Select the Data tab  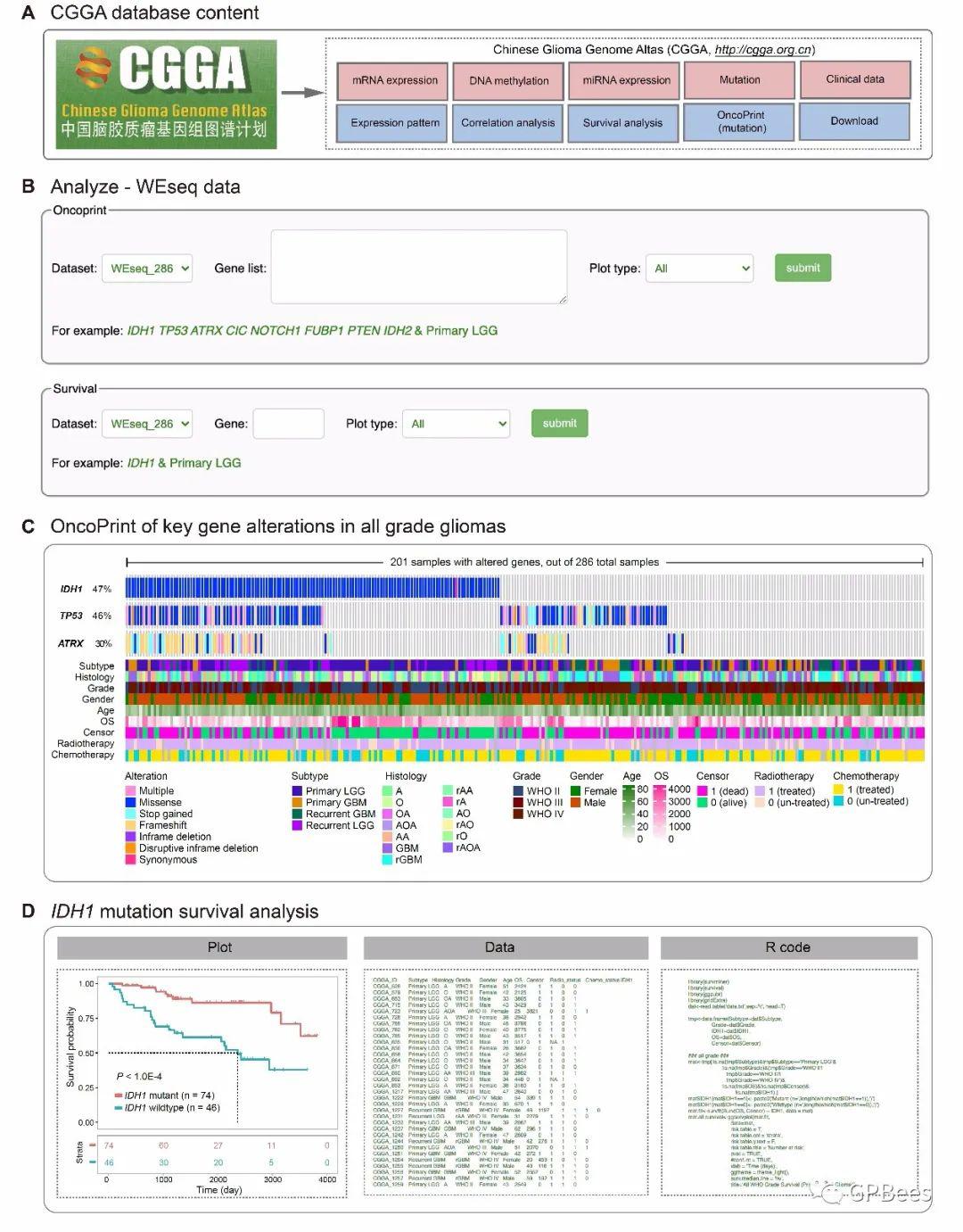506,947
